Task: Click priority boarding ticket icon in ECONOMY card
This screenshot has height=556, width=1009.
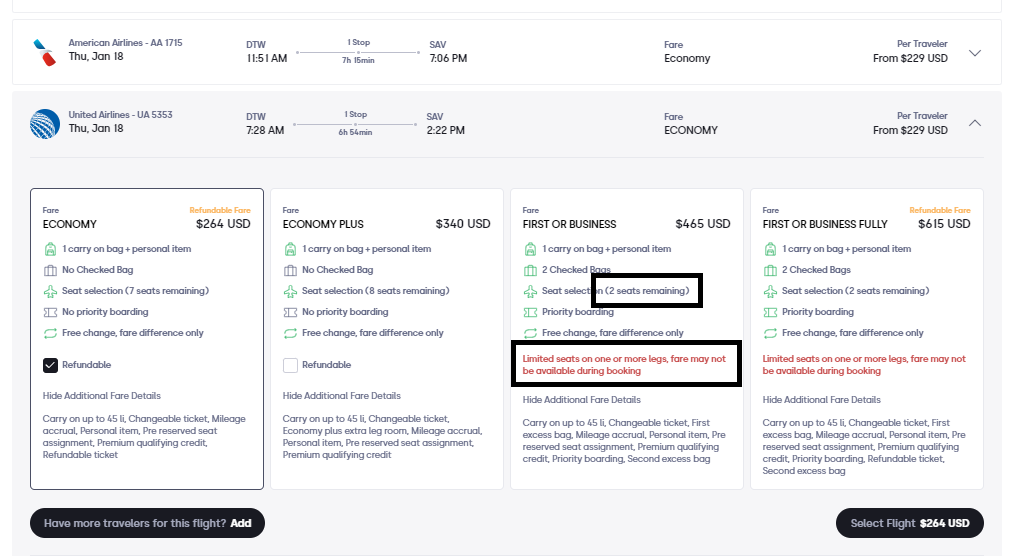Action: [50, 312]
